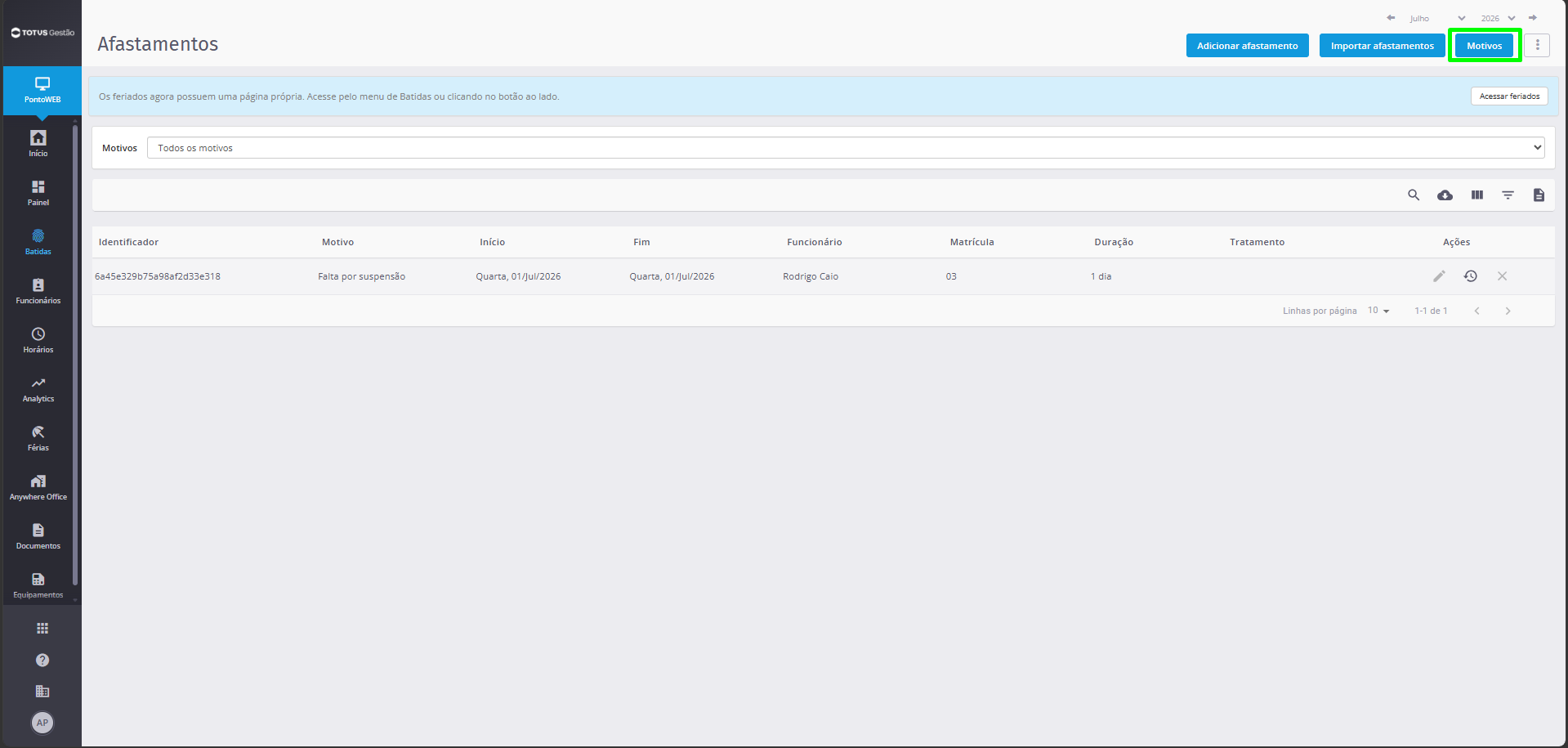Open the 2026 year dropdown

pyautogui.click(x=1498, y=18)
